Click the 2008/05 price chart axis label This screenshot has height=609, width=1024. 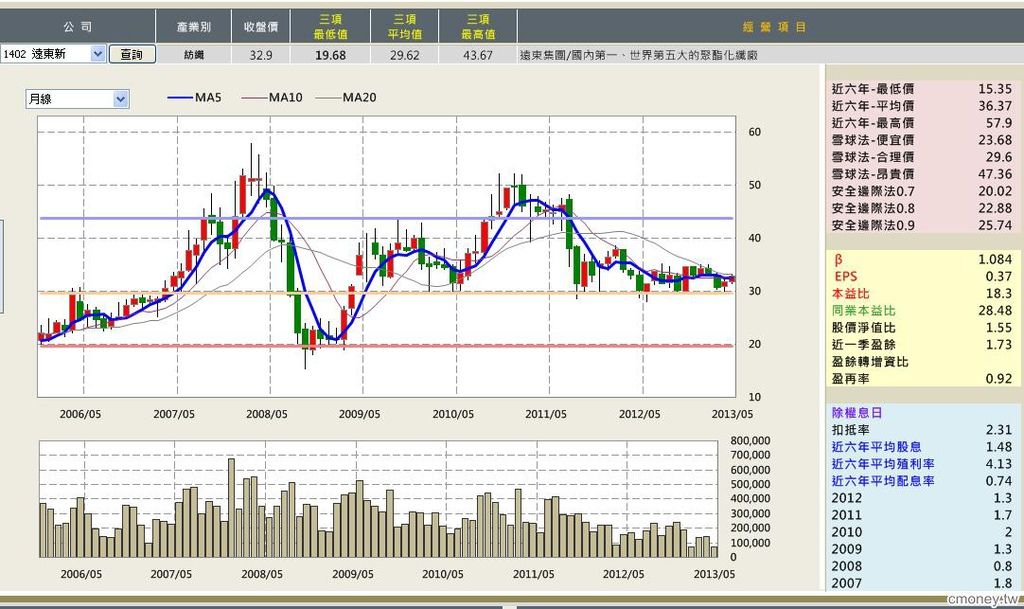(267, 414)
